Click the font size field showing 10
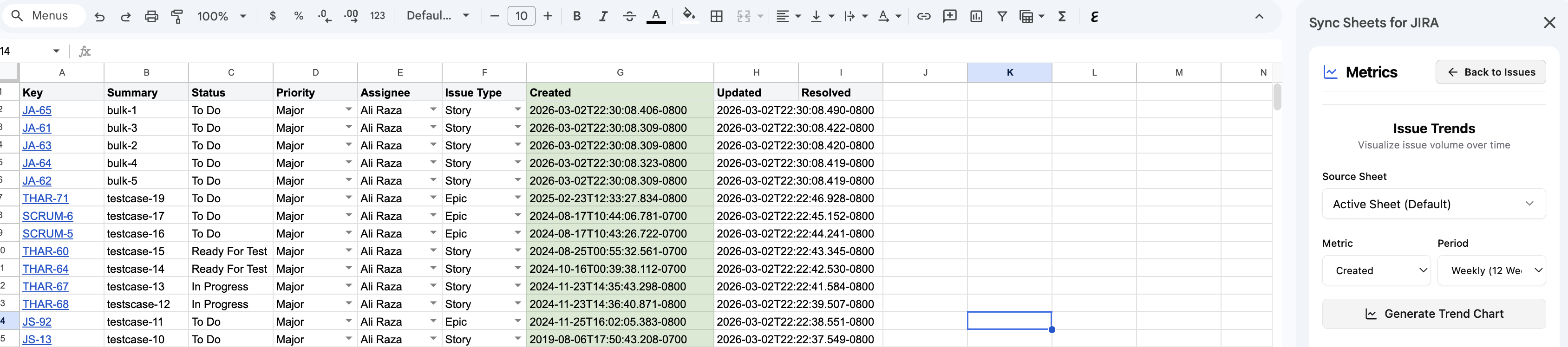This screenshot has height=347, width=1568. [521, 16]
